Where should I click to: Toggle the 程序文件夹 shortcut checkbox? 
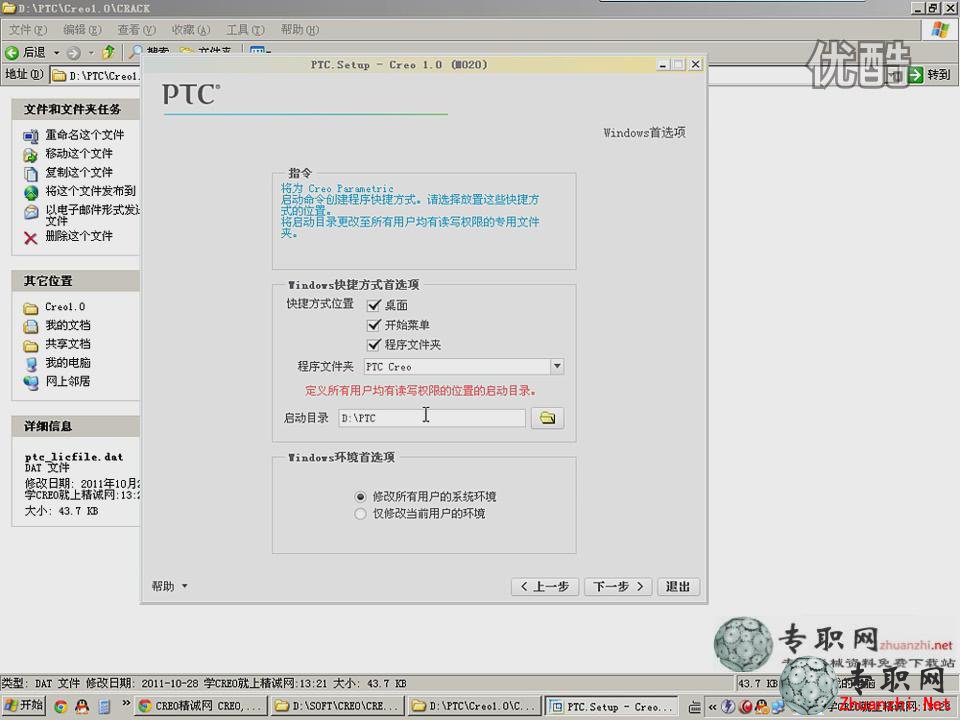click(374, 345)
